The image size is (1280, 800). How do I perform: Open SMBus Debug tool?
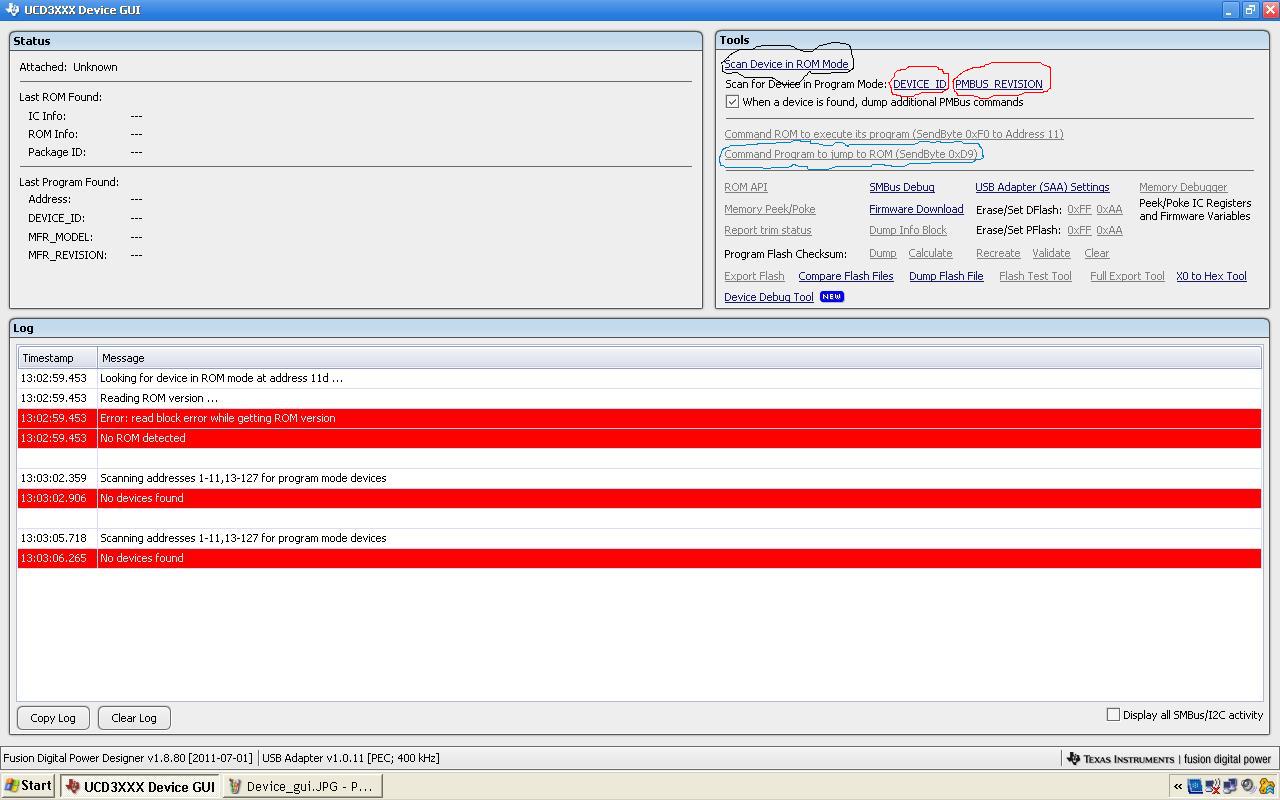pos(901,187)
